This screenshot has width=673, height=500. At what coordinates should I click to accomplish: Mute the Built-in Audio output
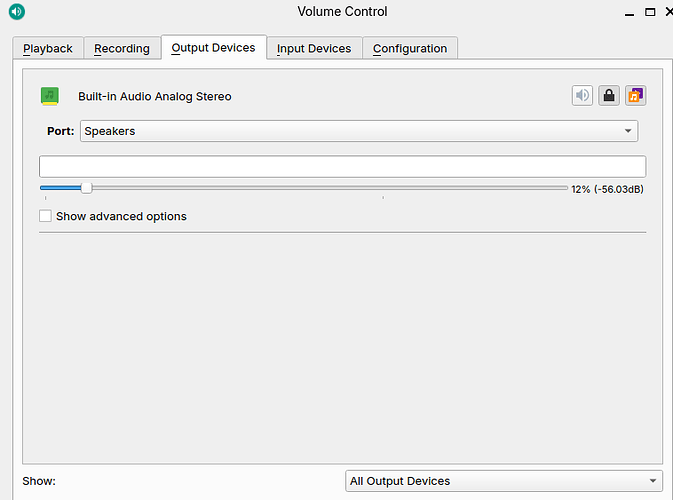pos(582,96)
